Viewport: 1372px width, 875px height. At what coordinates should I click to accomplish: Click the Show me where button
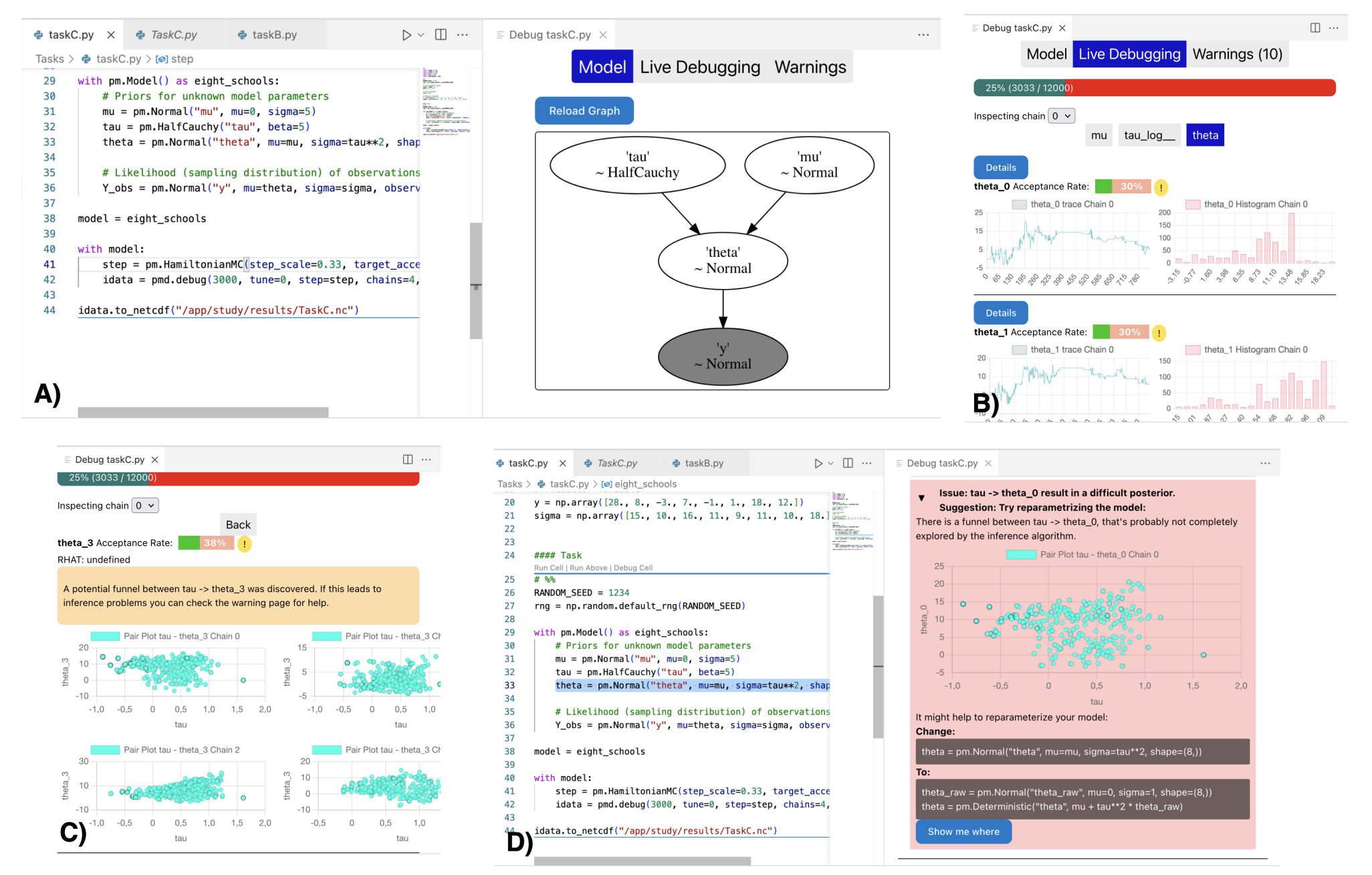point(963,832)
